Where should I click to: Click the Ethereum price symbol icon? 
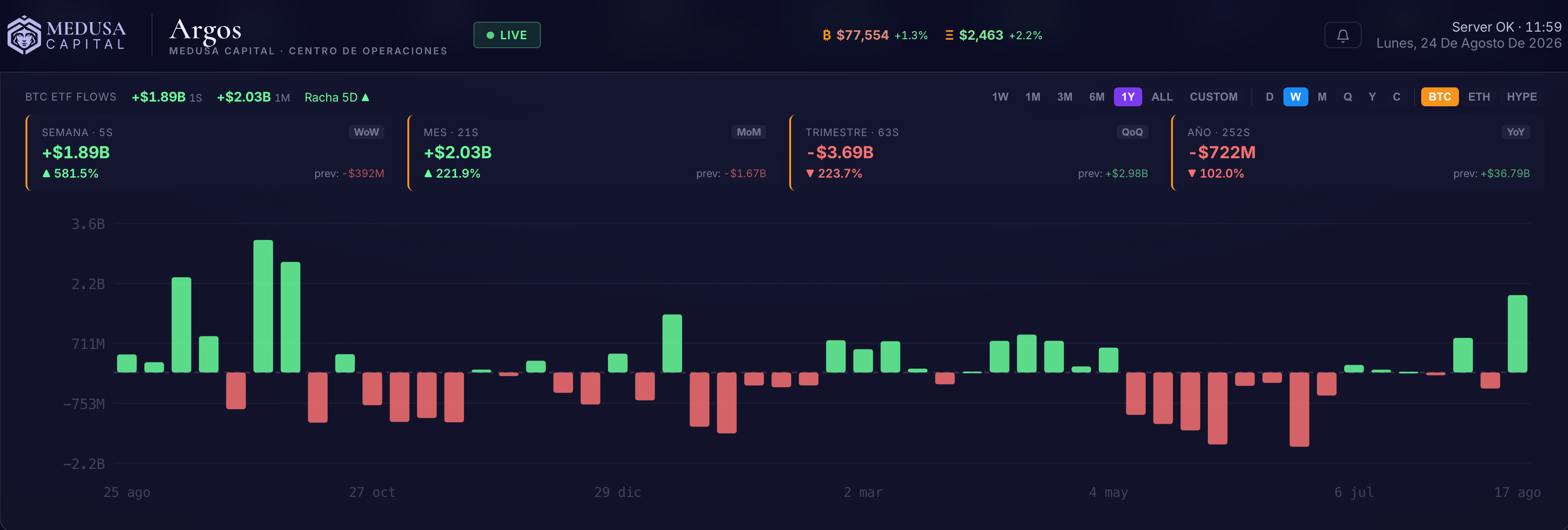point(949,35)
